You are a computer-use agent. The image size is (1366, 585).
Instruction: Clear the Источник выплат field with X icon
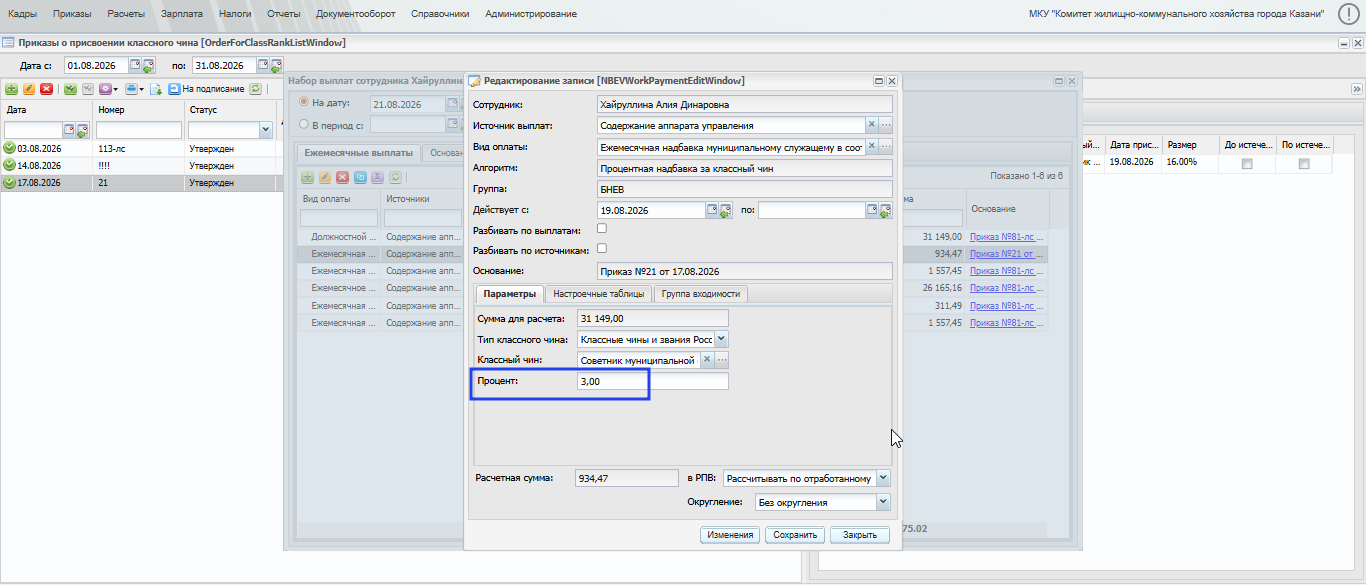click(871, 125)
